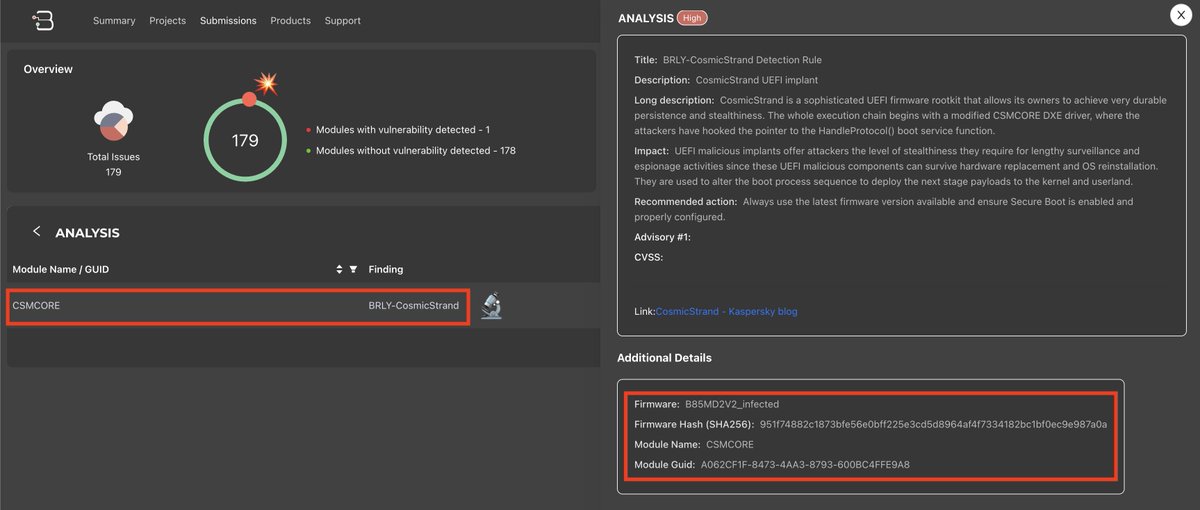This screenshot has height=510, width=1200.
Task: Go back using the arrow beside ANALYSIS
Action: click(x=37, y=231)
